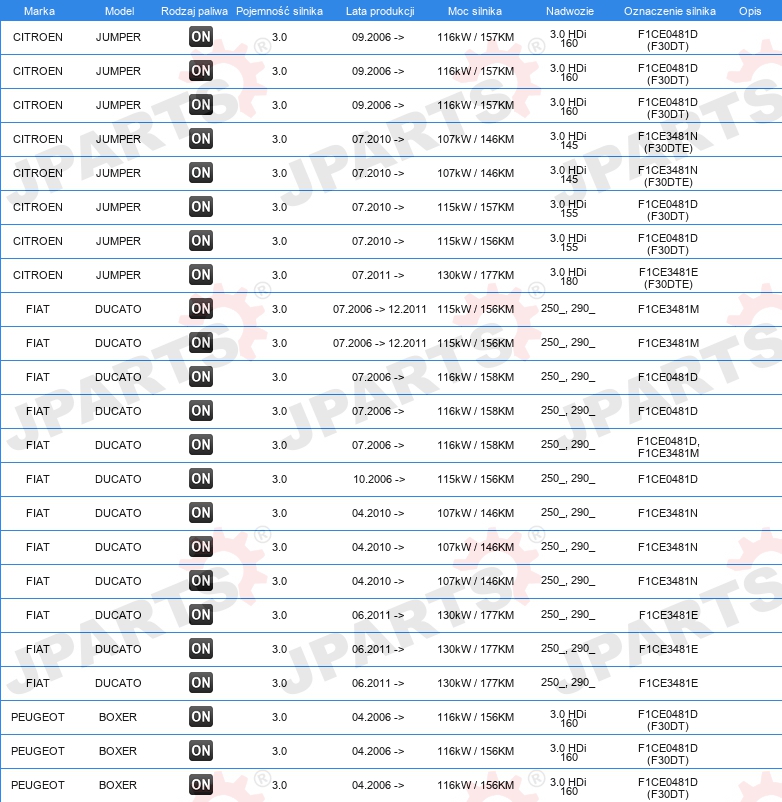Click F1CE0481D in the 10.2006 row
This screenshot has width=782, height=802.
point(668,479)
